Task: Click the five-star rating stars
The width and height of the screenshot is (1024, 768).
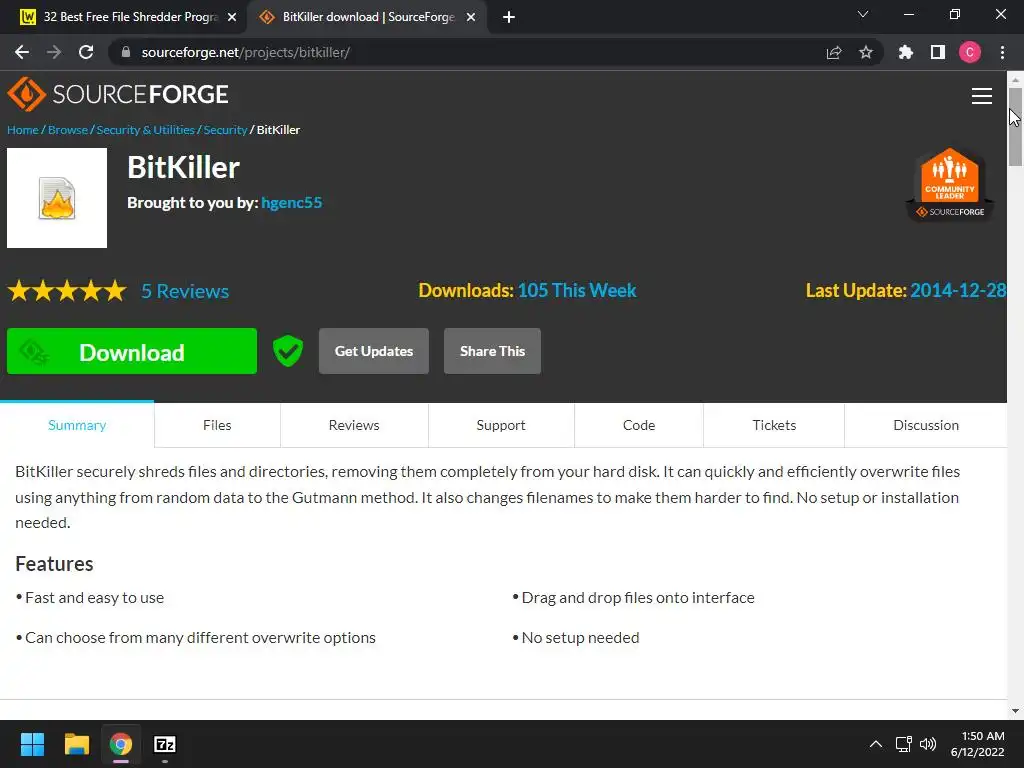Action: pyautogui.click(x=67, y=291)
